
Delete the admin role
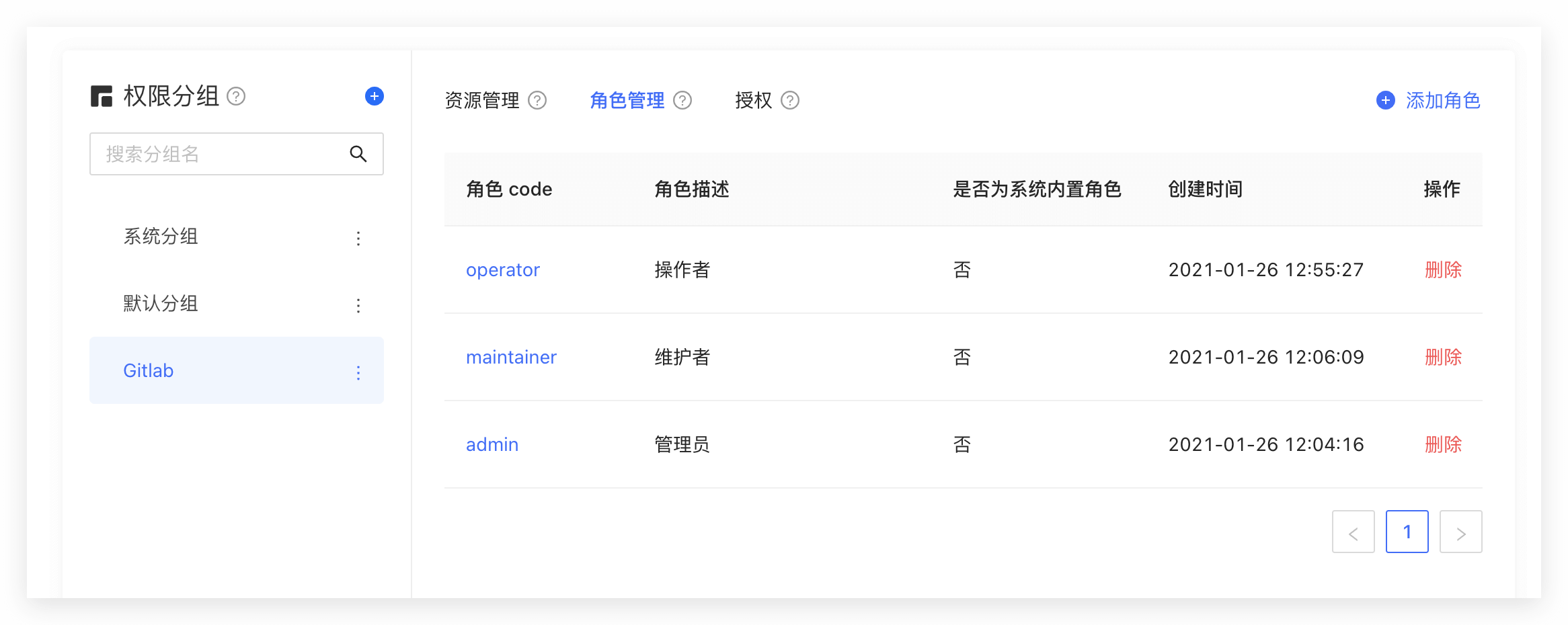pyautogui.click(x=1443, y=445)
